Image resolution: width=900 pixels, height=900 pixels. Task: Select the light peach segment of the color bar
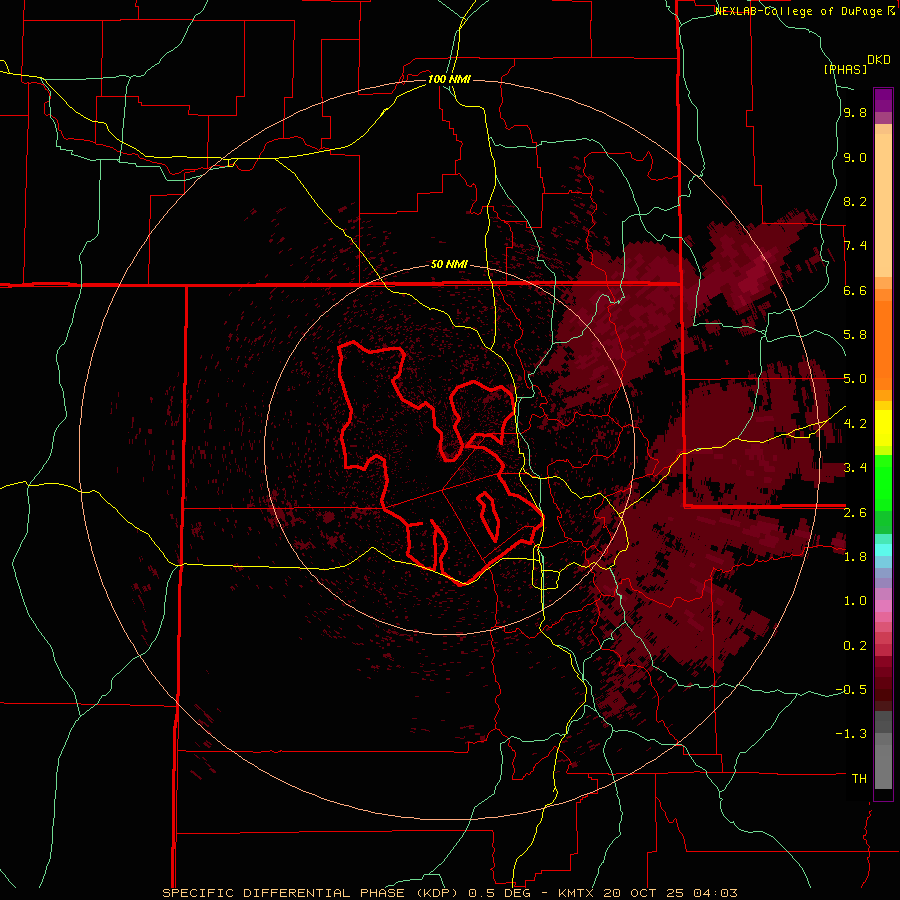(x=883, y=205)
